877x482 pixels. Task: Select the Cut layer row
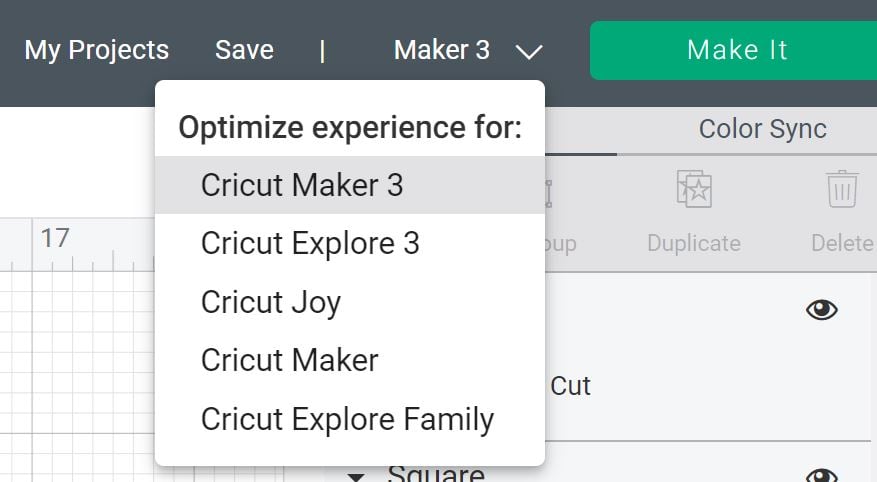point(708,358)
